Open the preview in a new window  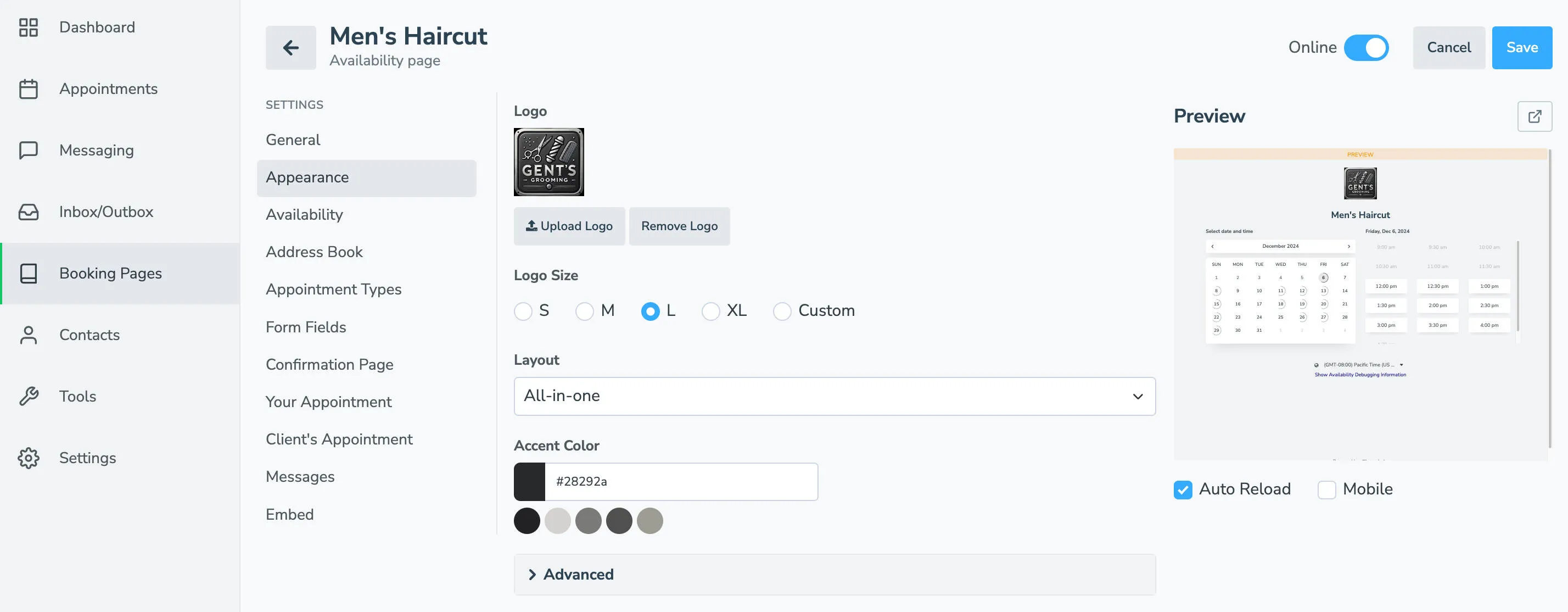tap(1535, 116)
